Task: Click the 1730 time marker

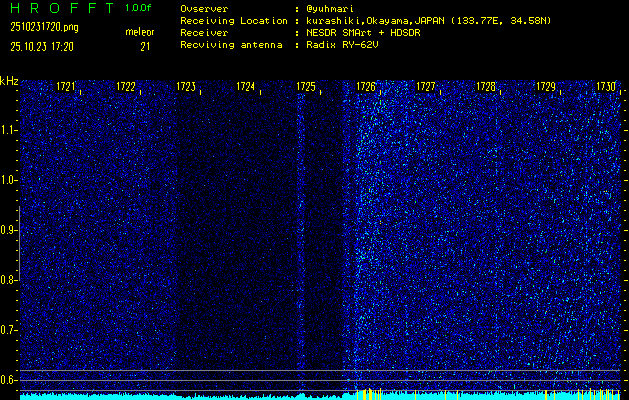Action: pyautogui.click(x=606, y=87)
